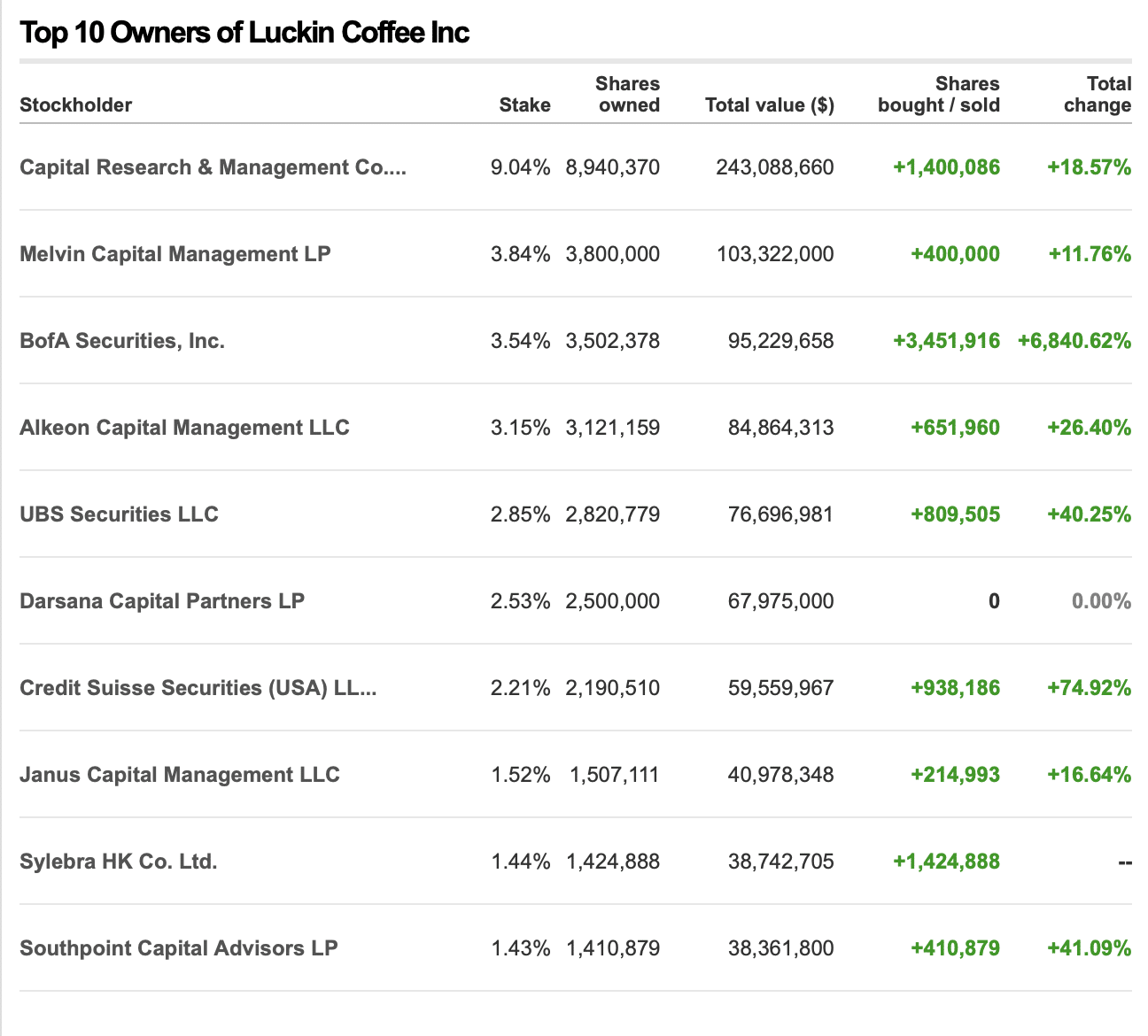
Task: Open Melvin Capital Management LP stockholder
Action: [x=175, y=254]
